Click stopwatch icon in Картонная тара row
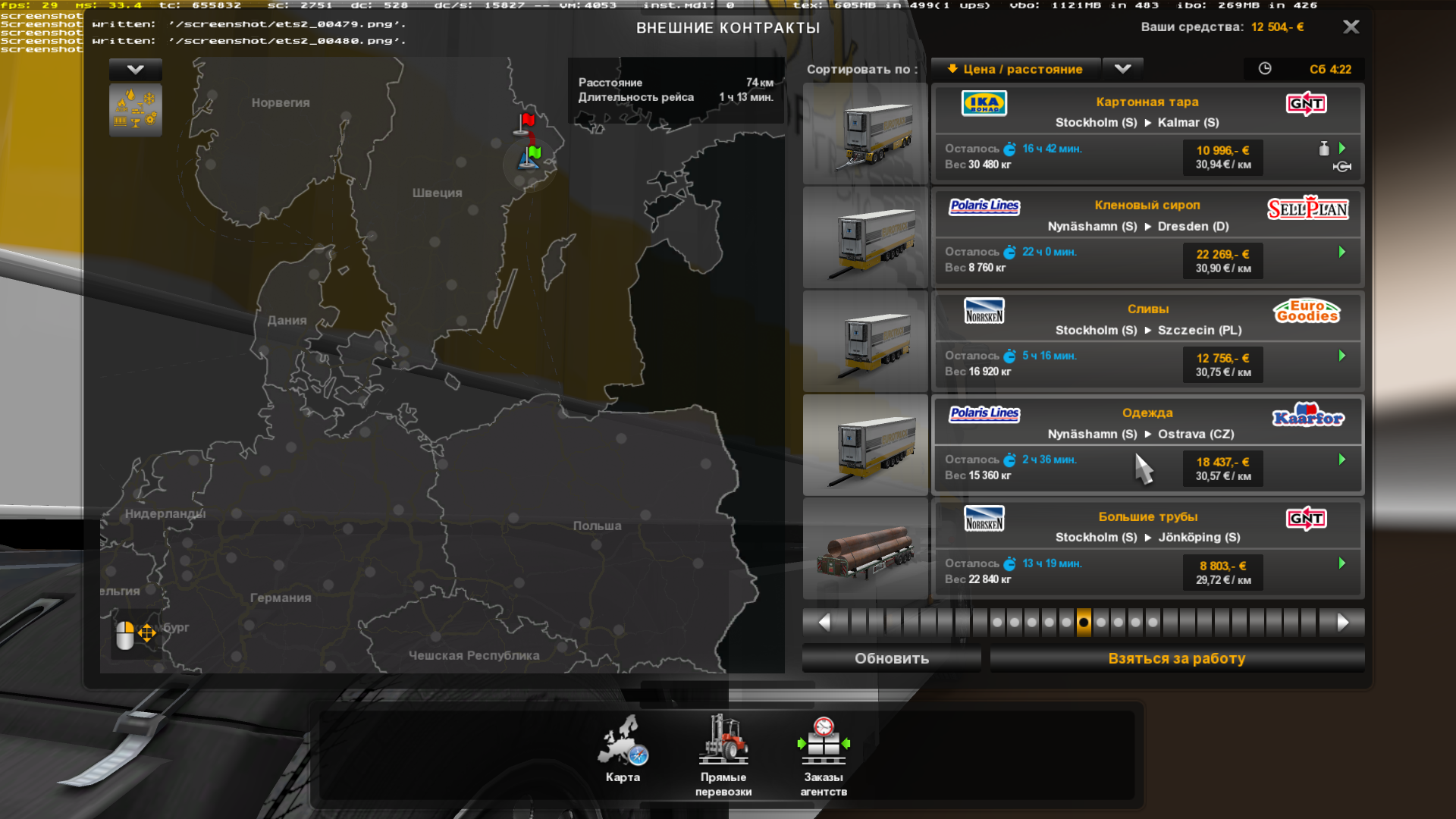The width and height of the screenshot is (1456, 819). tap(1010, 149)
